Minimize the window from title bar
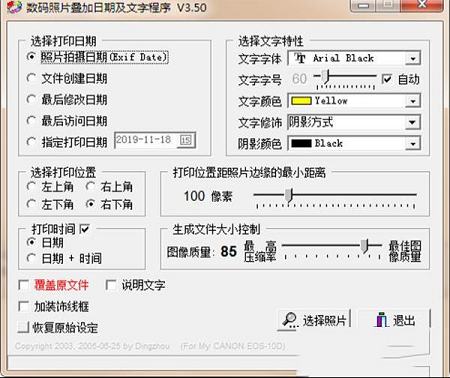This screenshot has height=378, width=450. click(364, 6)
